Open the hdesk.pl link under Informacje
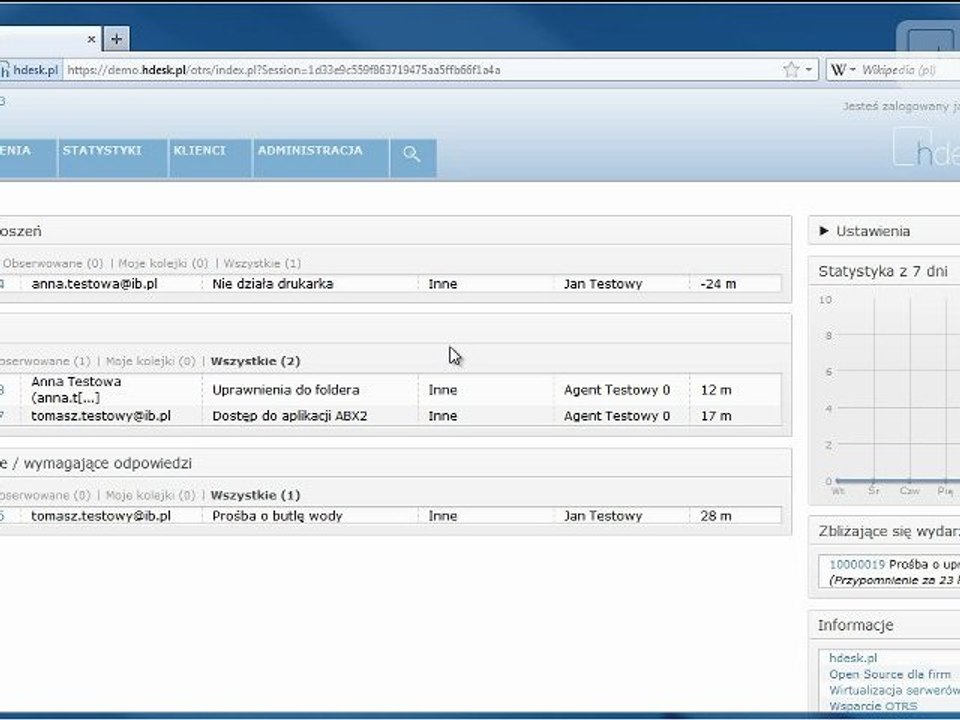The width and height of the screenshot is (960, 720). click(x=853, y=658)
